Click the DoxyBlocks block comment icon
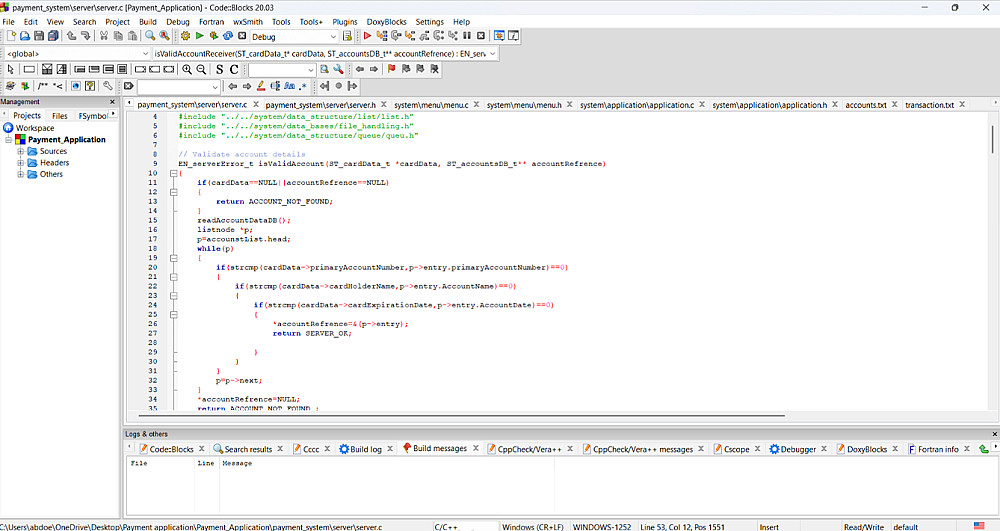 (x=43, y=86)
